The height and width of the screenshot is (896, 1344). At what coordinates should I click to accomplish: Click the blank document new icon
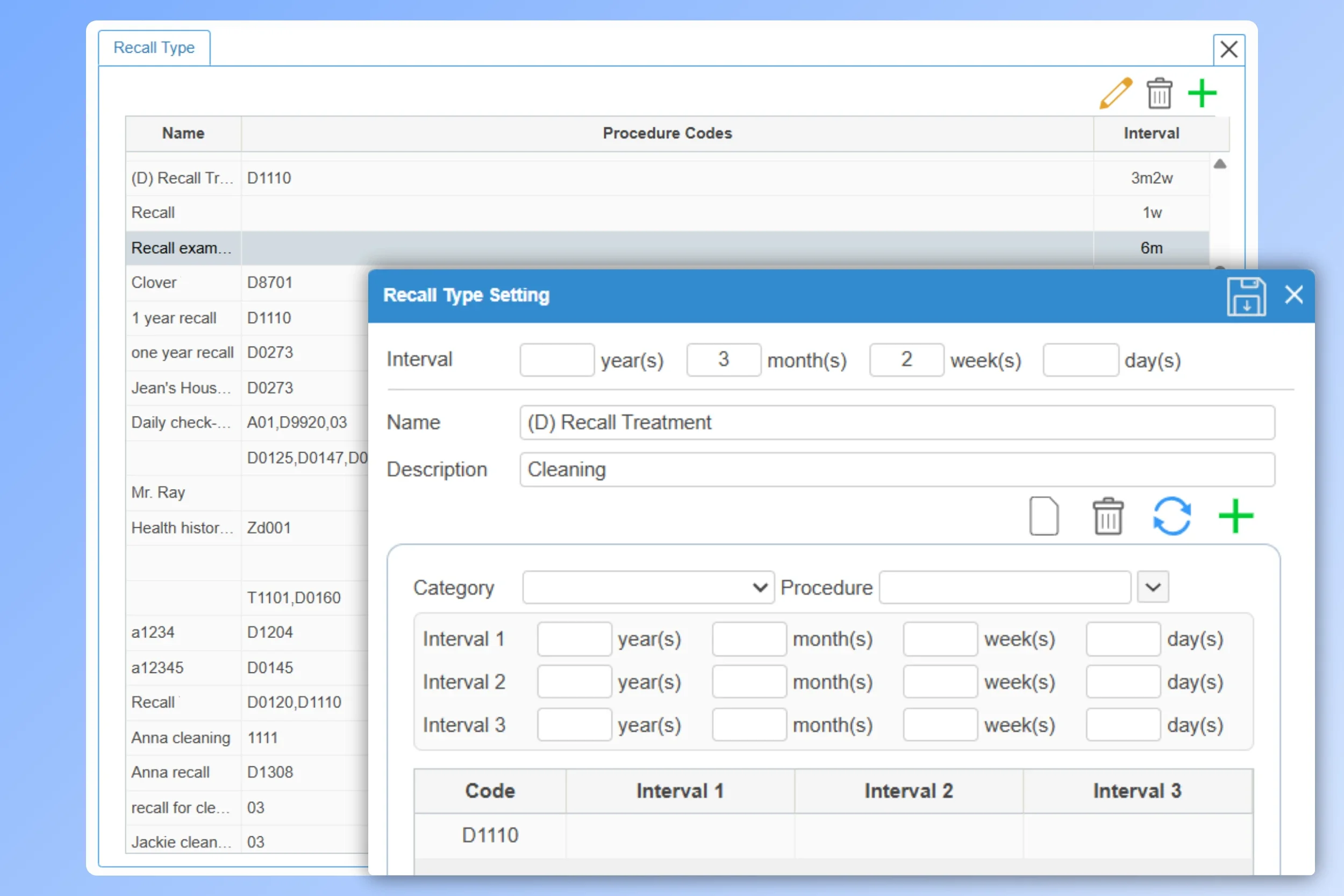click(1043, 516)
